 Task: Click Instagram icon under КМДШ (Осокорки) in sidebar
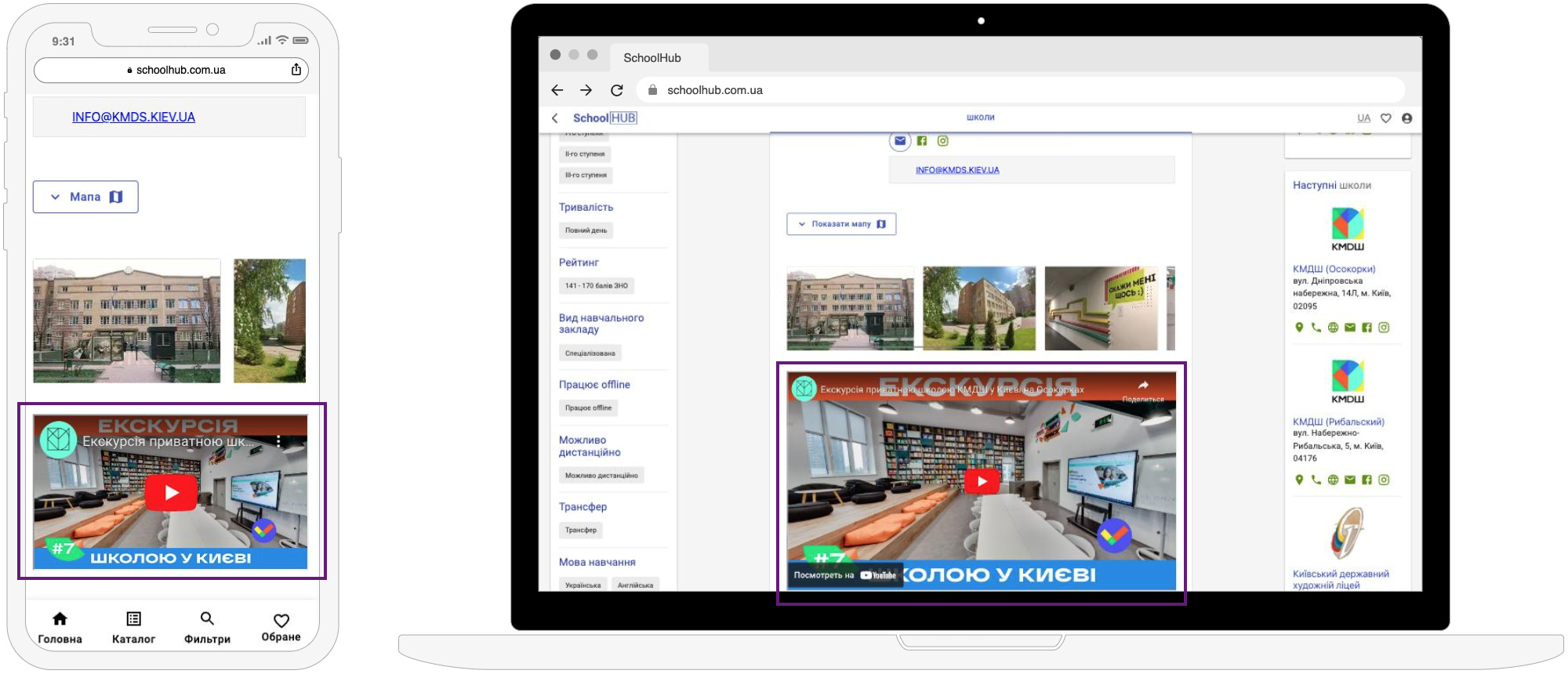click(1384, 328)
